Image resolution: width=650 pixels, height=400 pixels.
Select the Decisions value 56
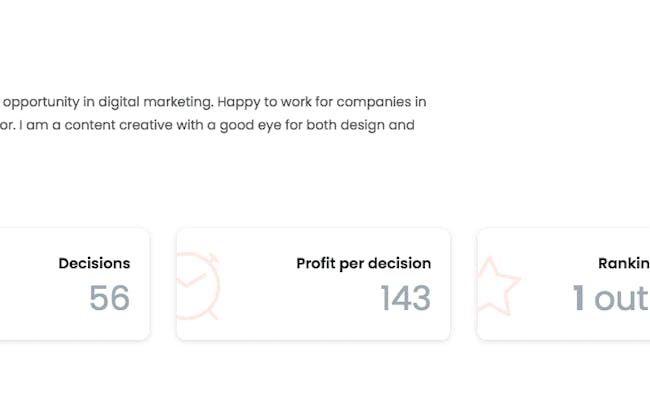[109, 298]
